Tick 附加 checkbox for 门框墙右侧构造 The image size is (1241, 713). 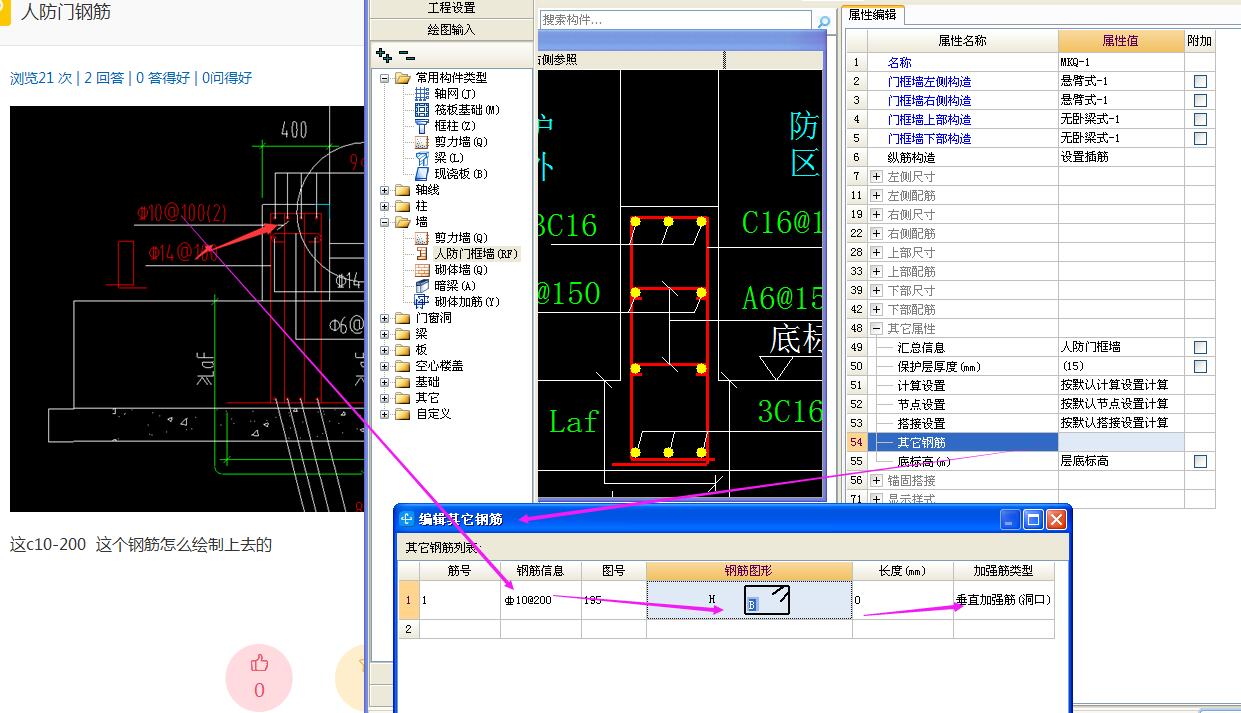[1200, 100]
